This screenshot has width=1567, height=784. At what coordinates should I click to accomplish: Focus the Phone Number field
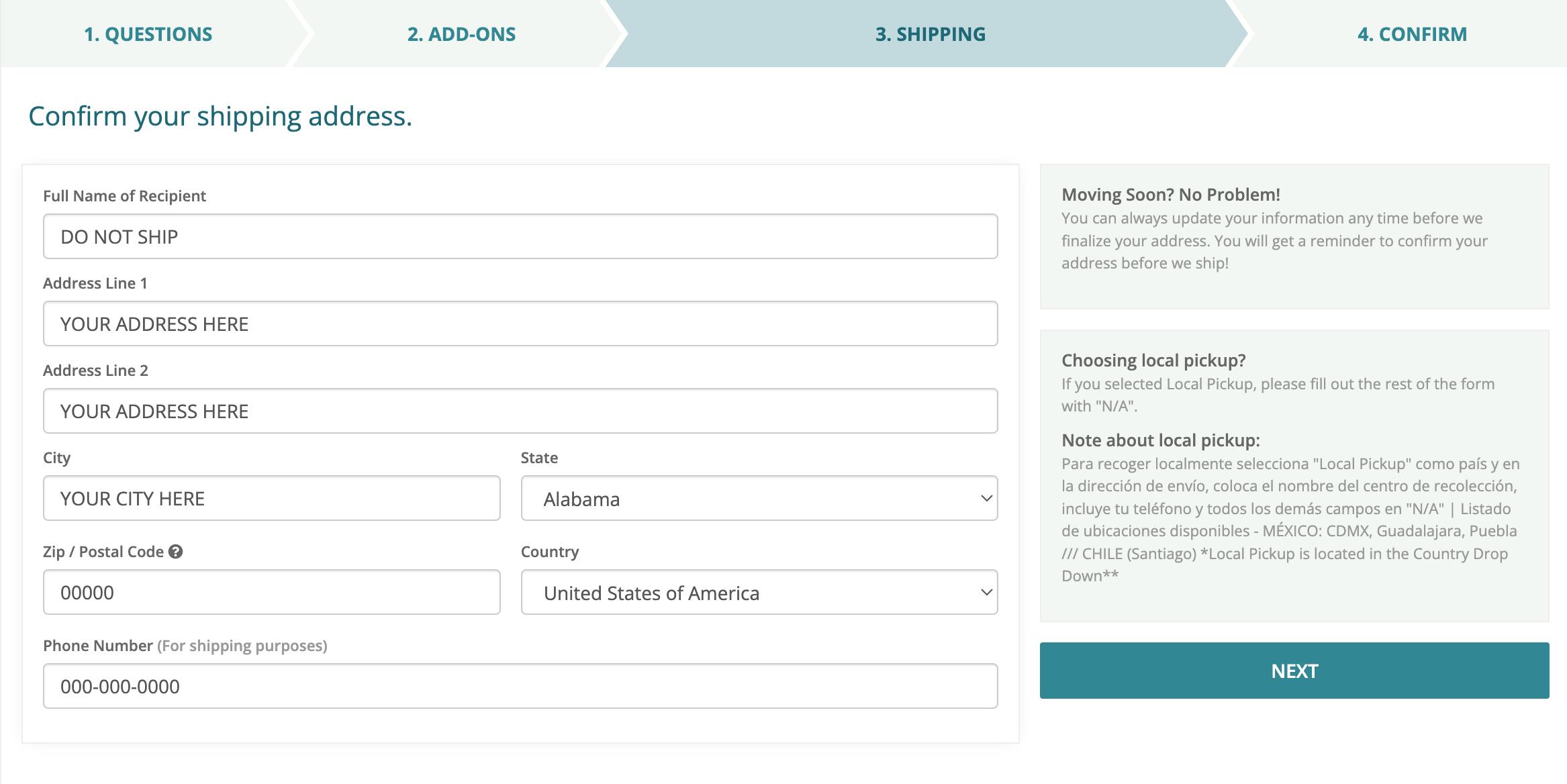pos(520,687)
